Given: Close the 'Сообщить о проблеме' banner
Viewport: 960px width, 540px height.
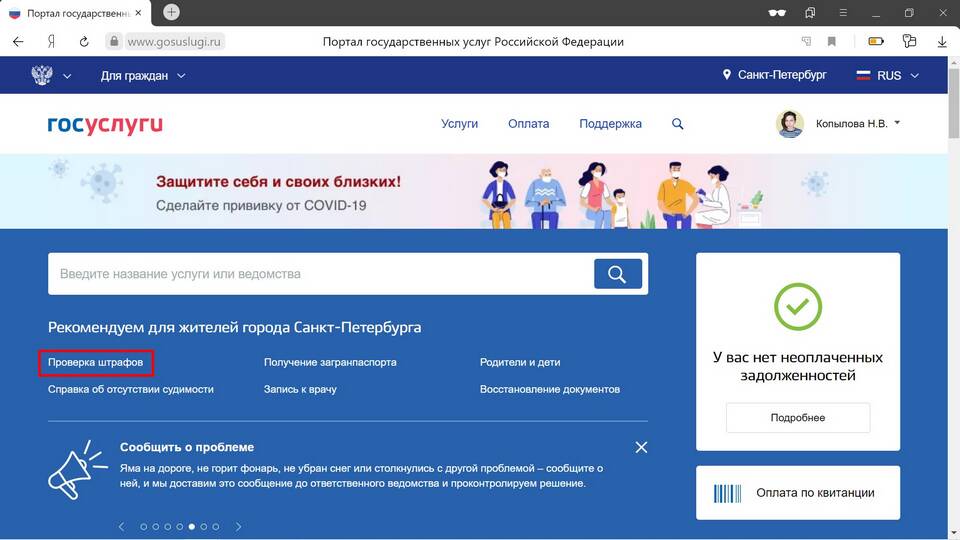Looking at the screenshot, I should pos(641,448).
